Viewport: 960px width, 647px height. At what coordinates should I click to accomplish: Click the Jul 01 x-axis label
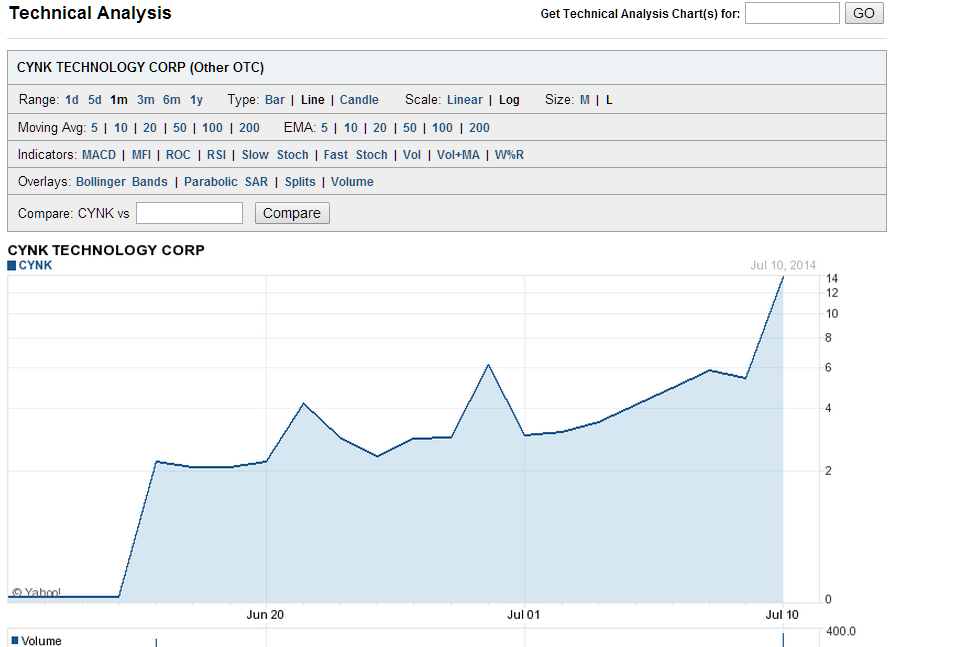point(523,615)
